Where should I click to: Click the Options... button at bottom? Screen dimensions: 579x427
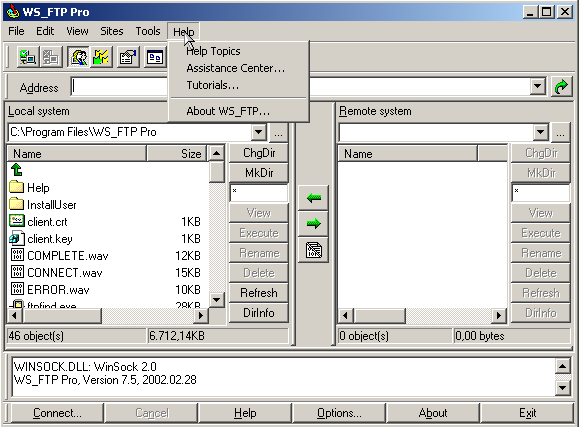[339, 413]
